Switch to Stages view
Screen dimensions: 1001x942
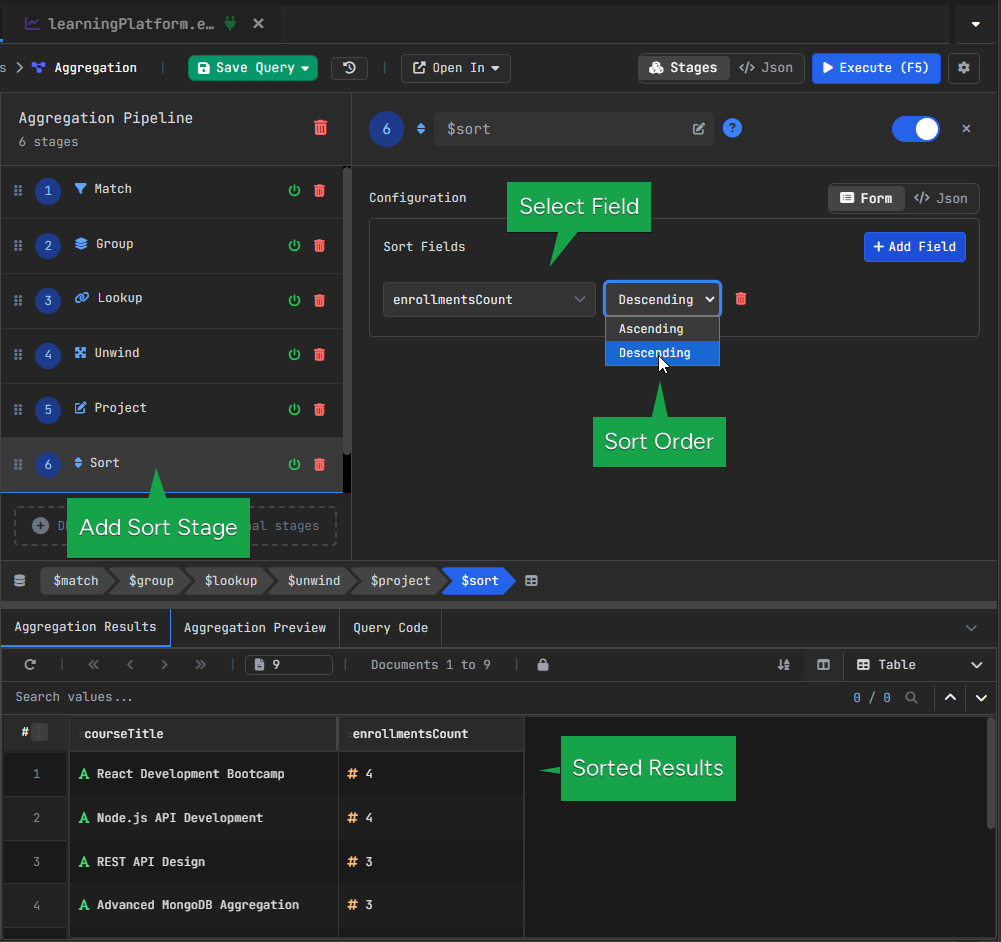[684, 68]
